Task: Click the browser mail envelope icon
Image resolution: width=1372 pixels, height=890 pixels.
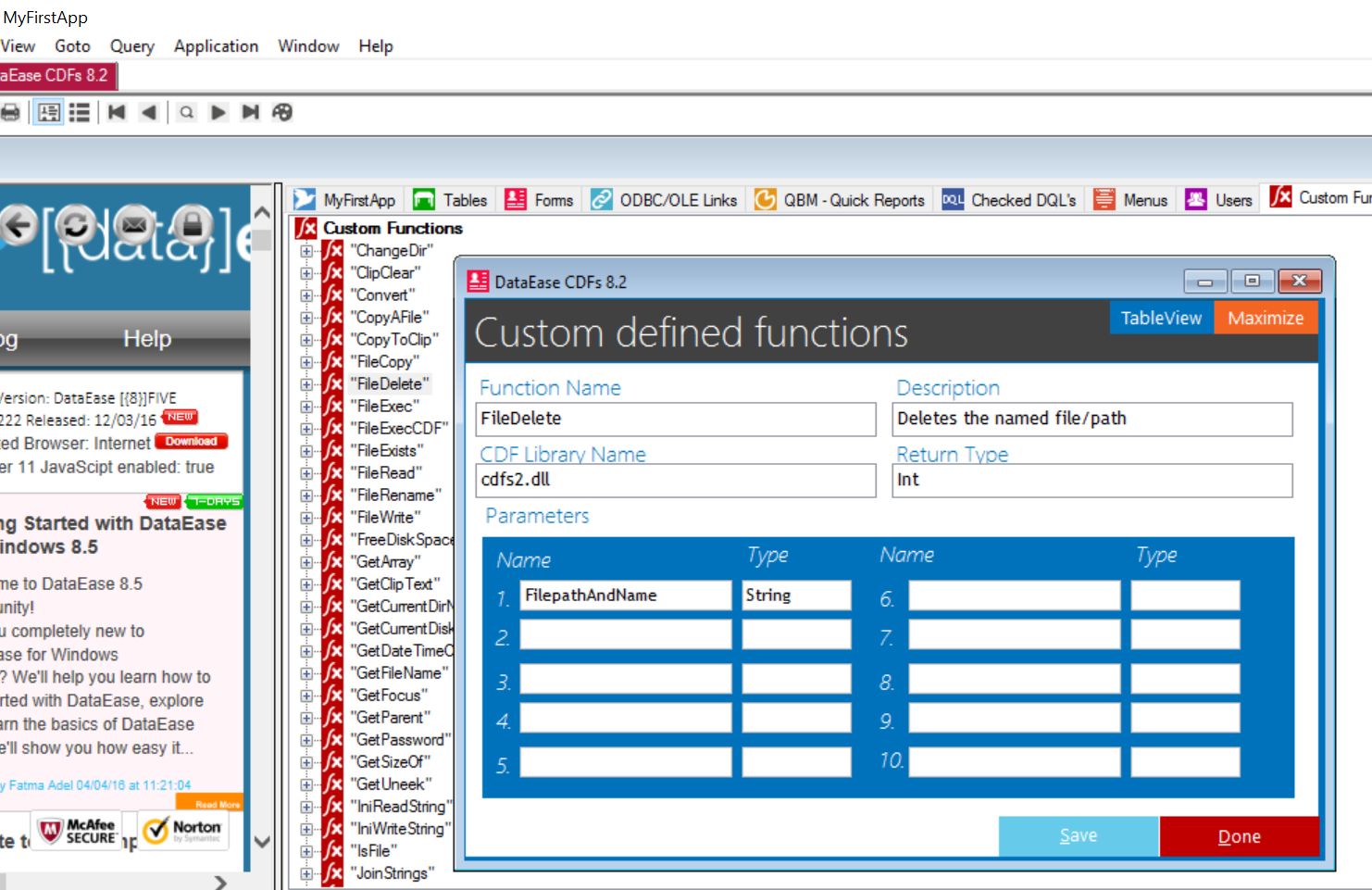Action: pyautogui.click(x=134, y=225)
